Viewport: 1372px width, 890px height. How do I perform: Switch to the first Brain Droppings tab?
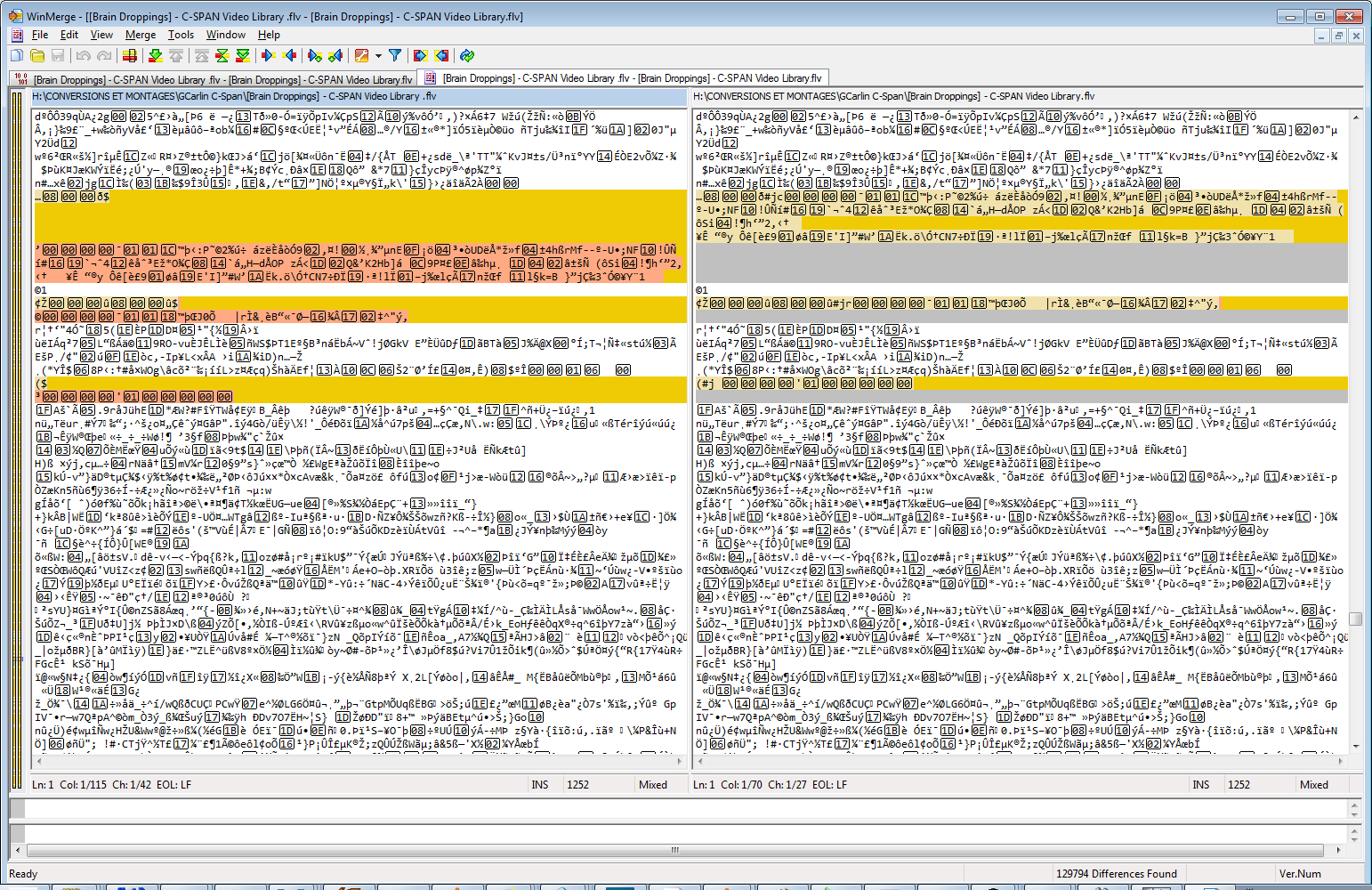[214, 79]
